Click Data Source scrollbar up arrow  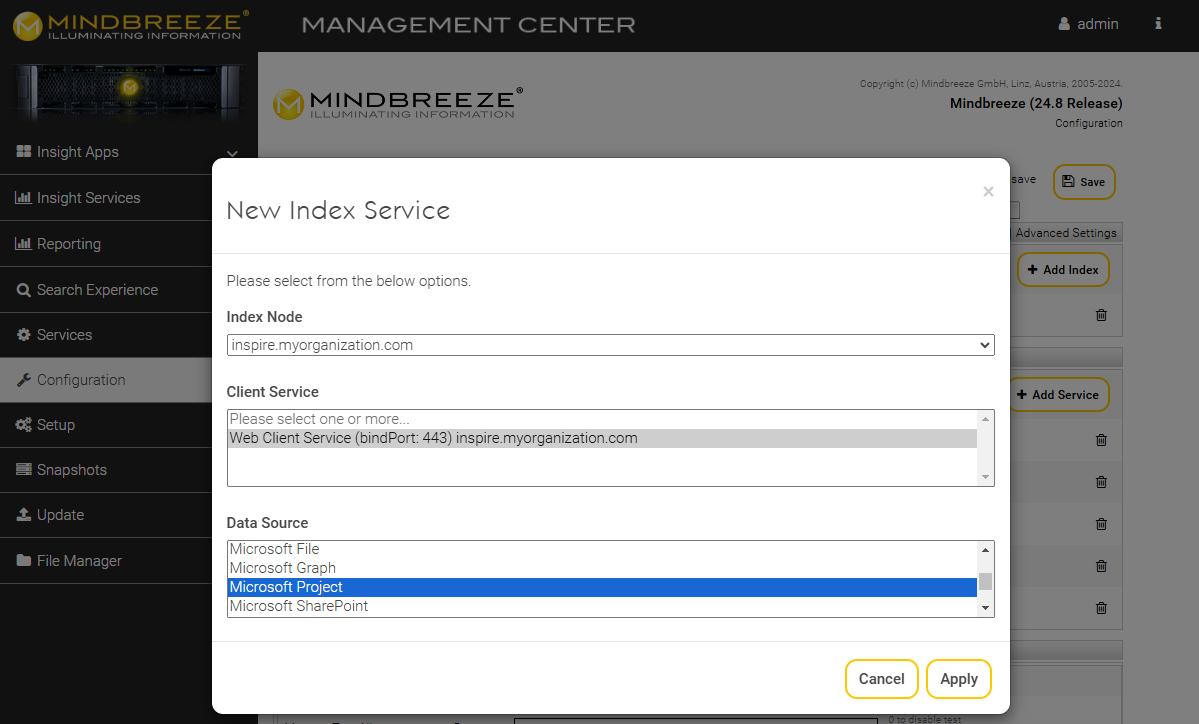click(x=986, y=550)
